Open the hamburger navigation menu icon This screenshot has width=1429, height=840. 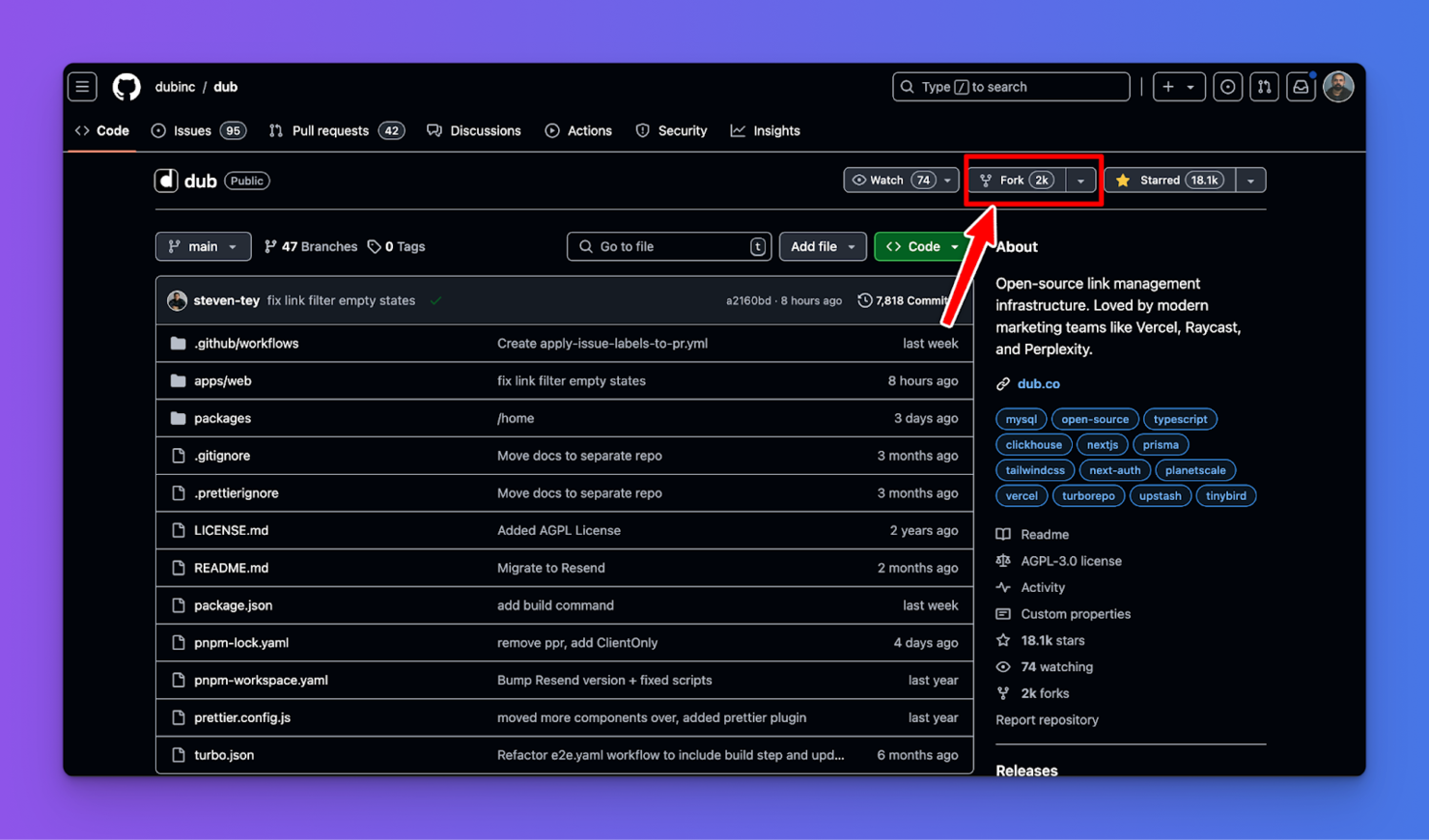pos(82,86)
